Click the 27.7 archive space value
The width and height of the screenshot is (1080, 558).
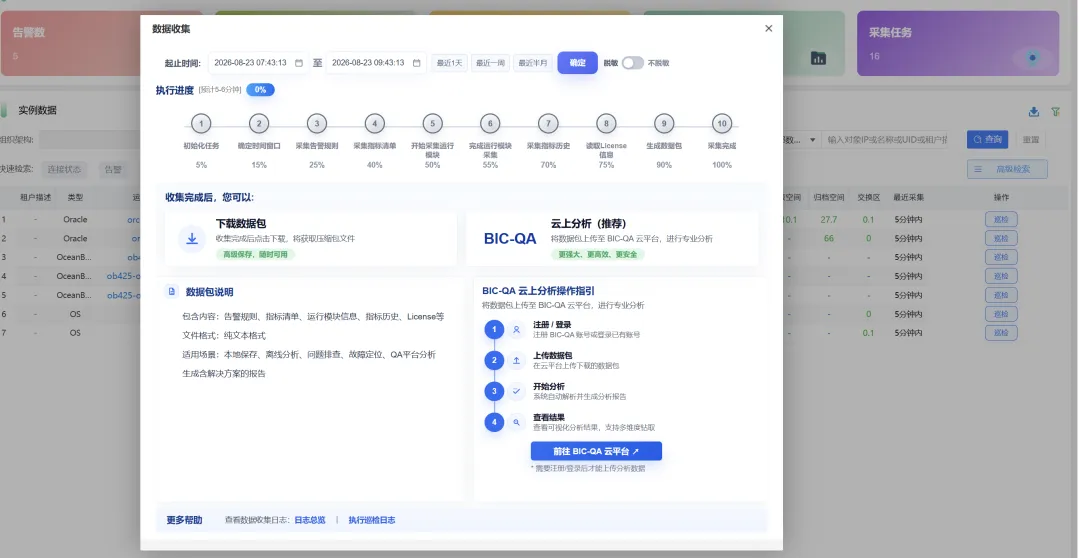[x=829, y=220]
